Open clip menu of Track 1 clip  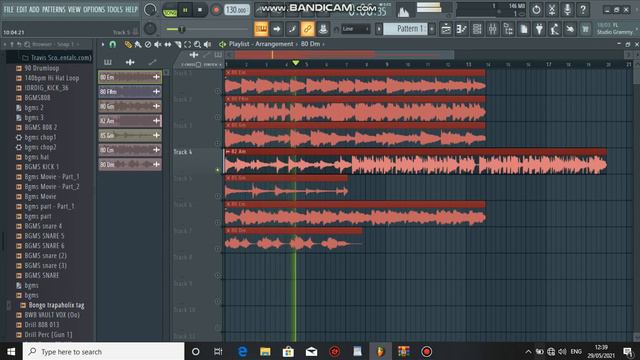(228, 73)
